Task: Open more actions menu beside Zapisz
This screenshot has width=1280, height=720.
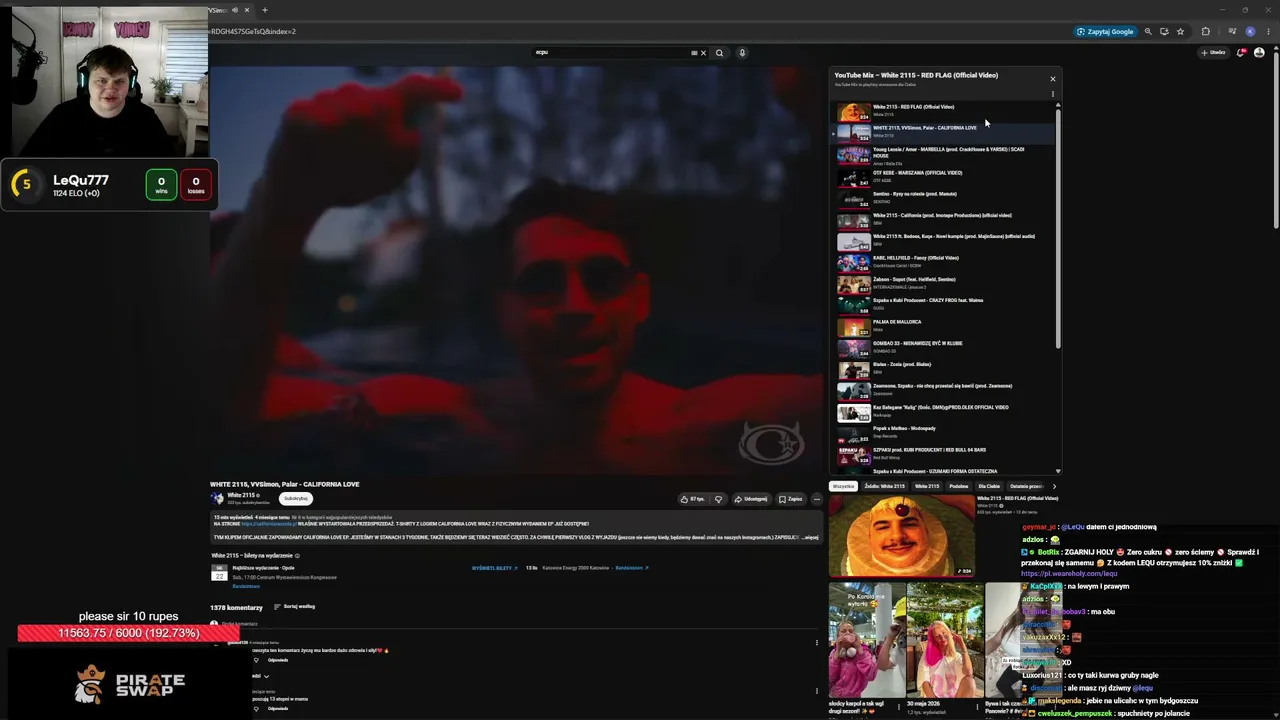Action: [817, 499]
